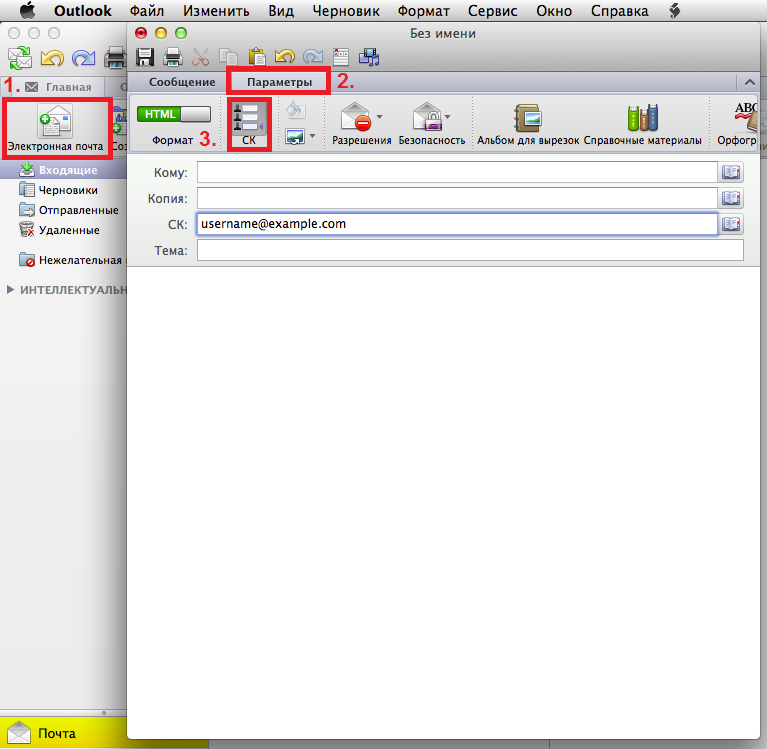Click in the Тема subject field
The image size is (767, 749).
(x=470, y=250)
